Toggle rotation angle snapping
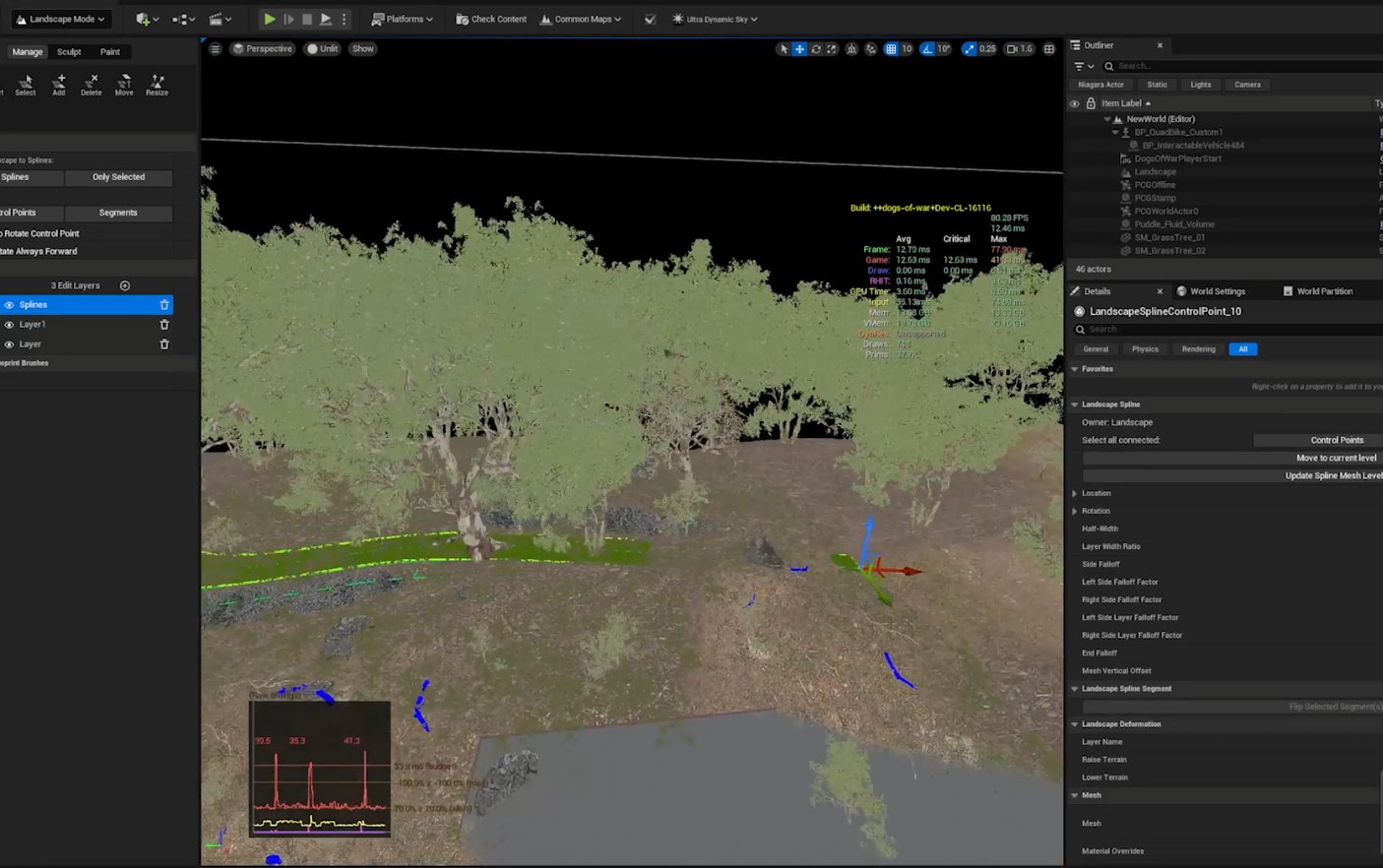Screen dimensions: 1383x868 pyautogui.click(x=927, y=49)
